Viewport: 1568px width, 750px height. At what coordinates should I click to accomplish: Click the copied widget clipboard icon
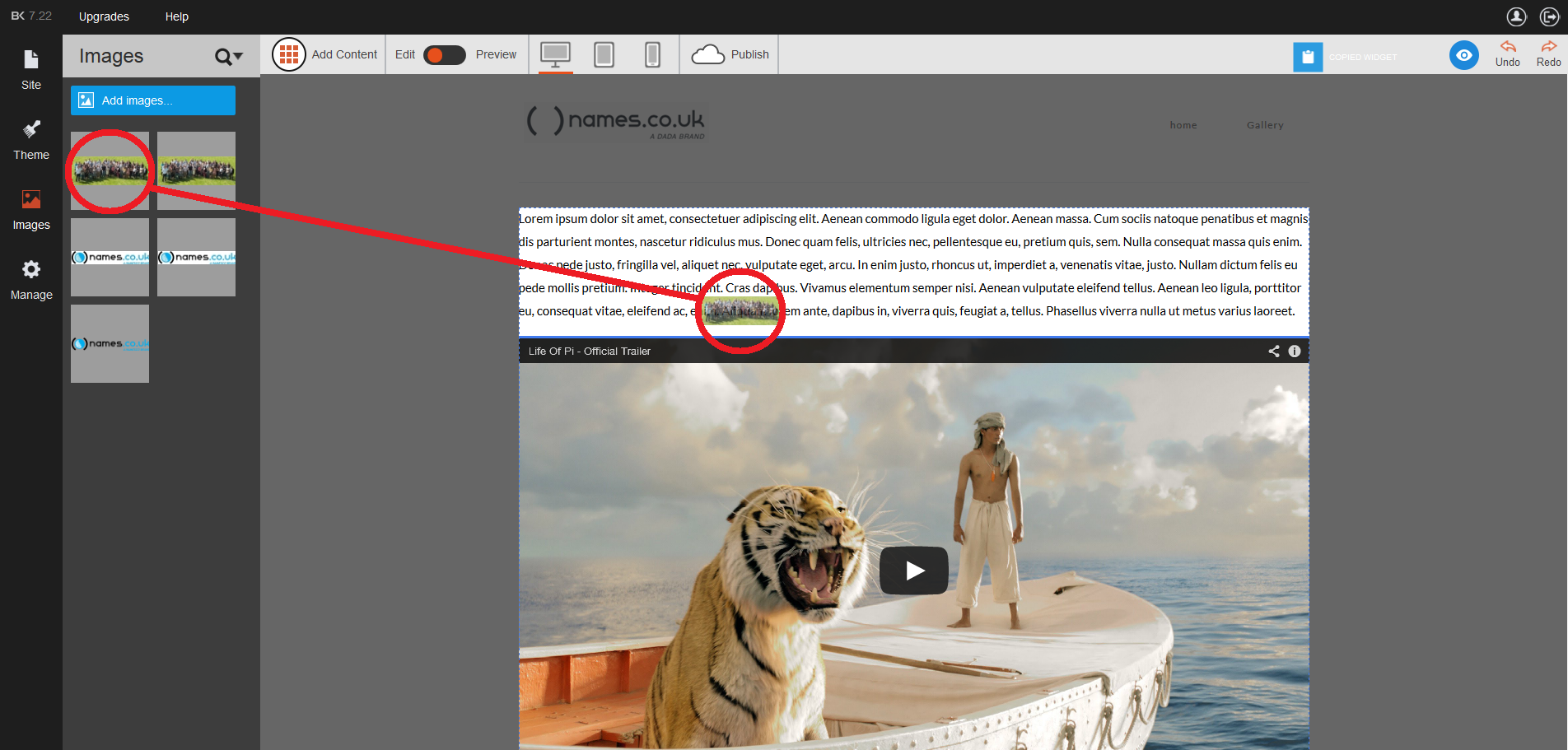[x=1308, y=57]
